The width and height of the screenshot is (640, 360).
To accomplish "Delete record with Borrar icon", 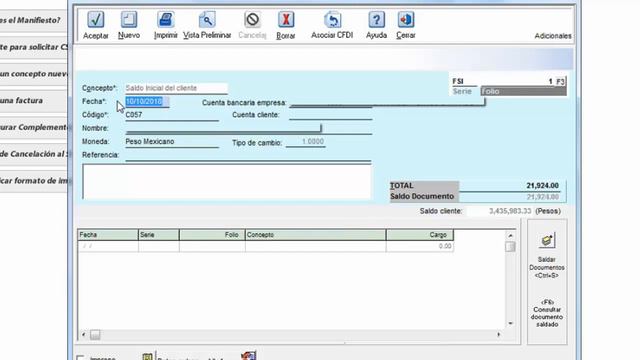I will tap(286, 20).
